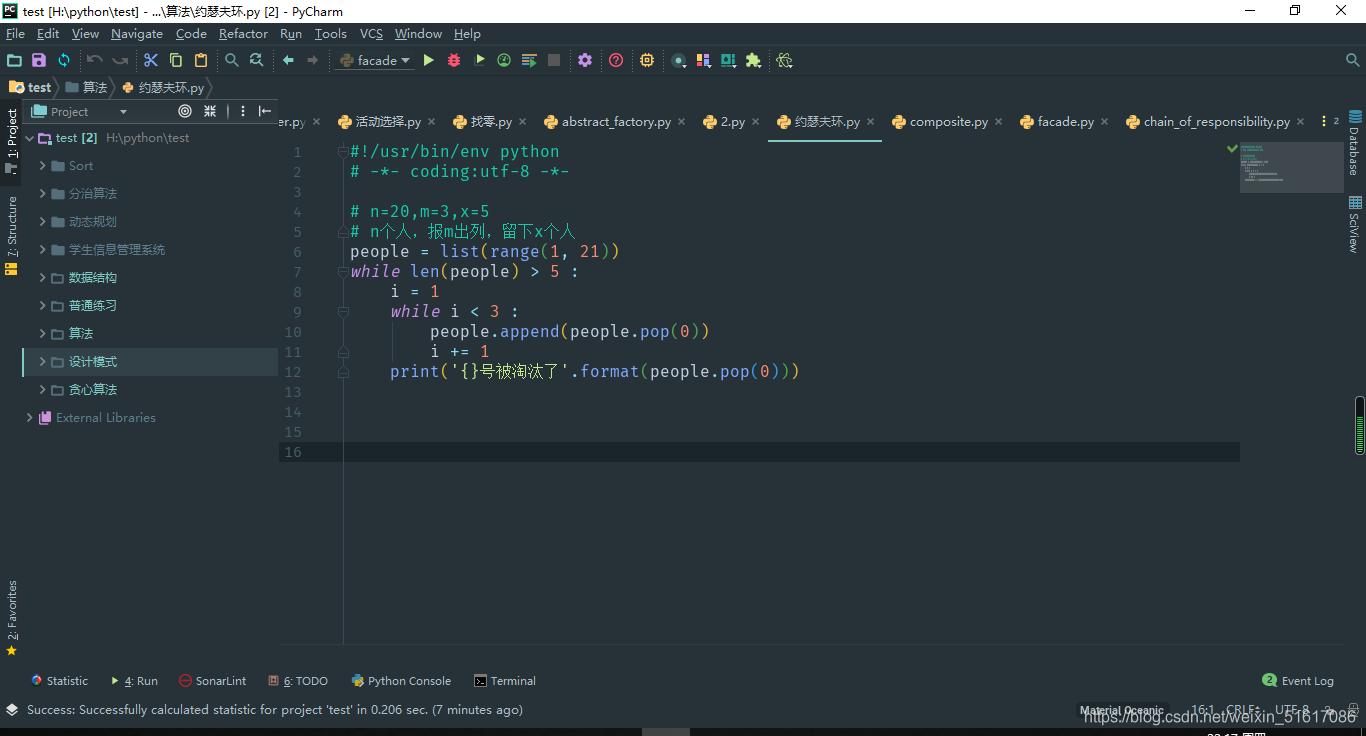
Task: Expand the 数据结构 folder
Action: [x=43, y=278]
